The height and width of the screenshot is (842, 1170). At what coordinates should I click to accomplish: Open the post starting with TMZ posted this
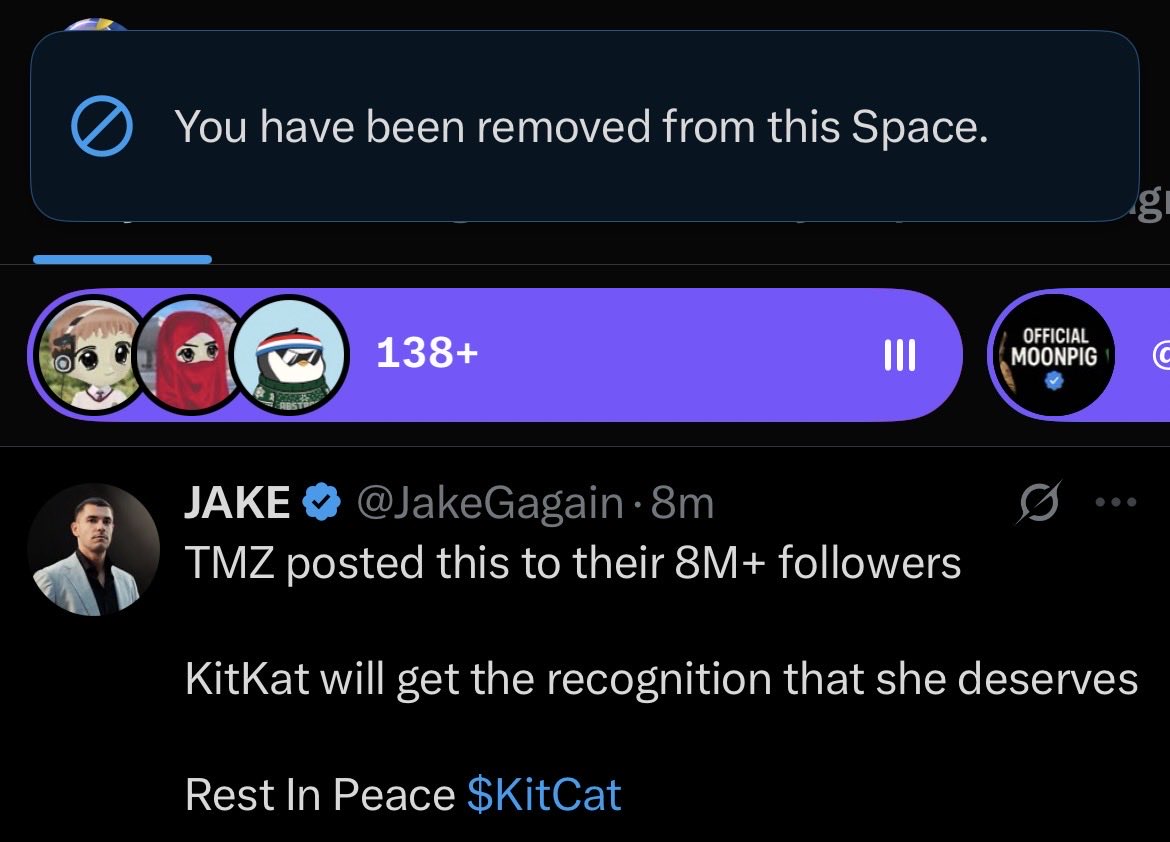(573, 563)
